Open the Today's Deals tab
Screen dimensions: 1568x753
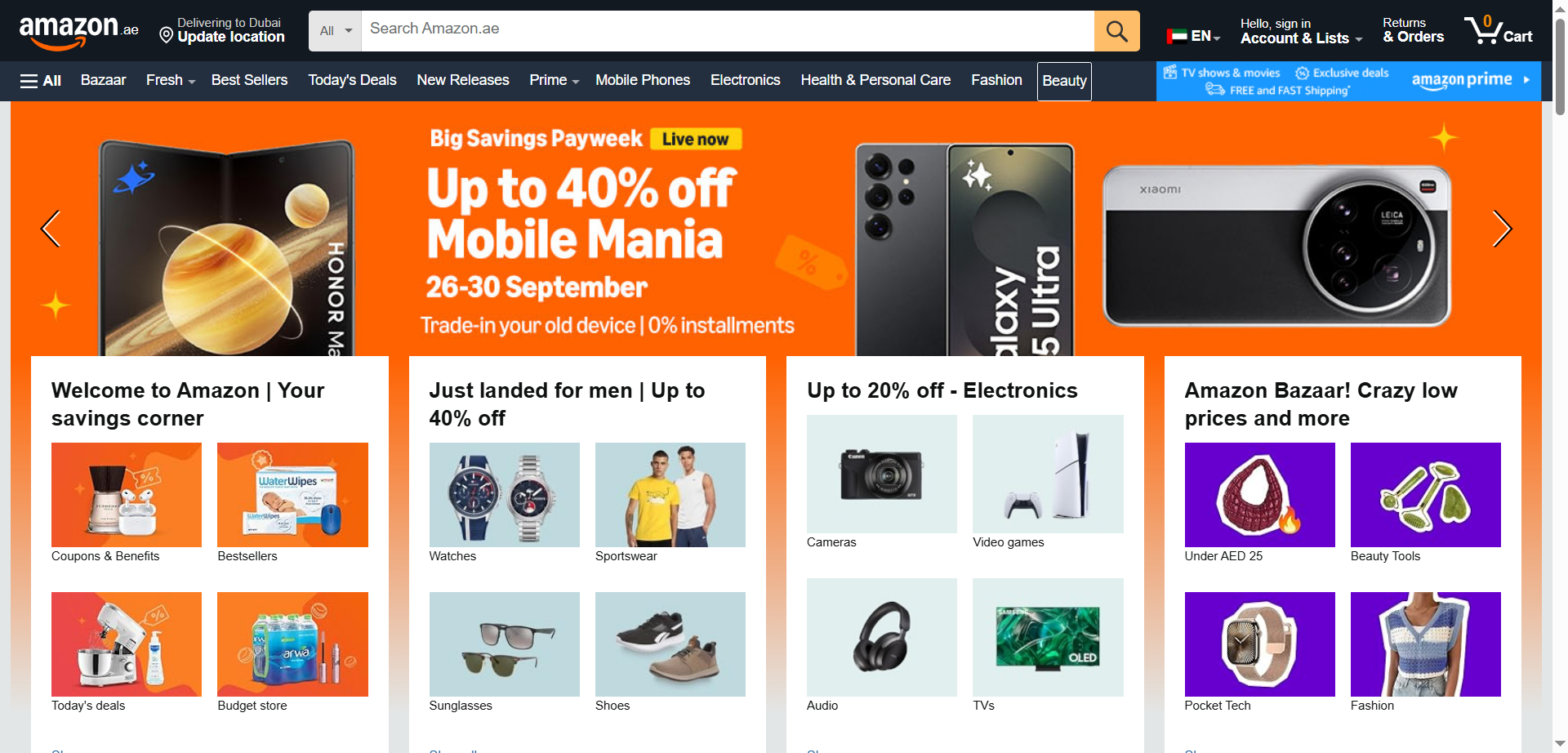pos(352,80)
